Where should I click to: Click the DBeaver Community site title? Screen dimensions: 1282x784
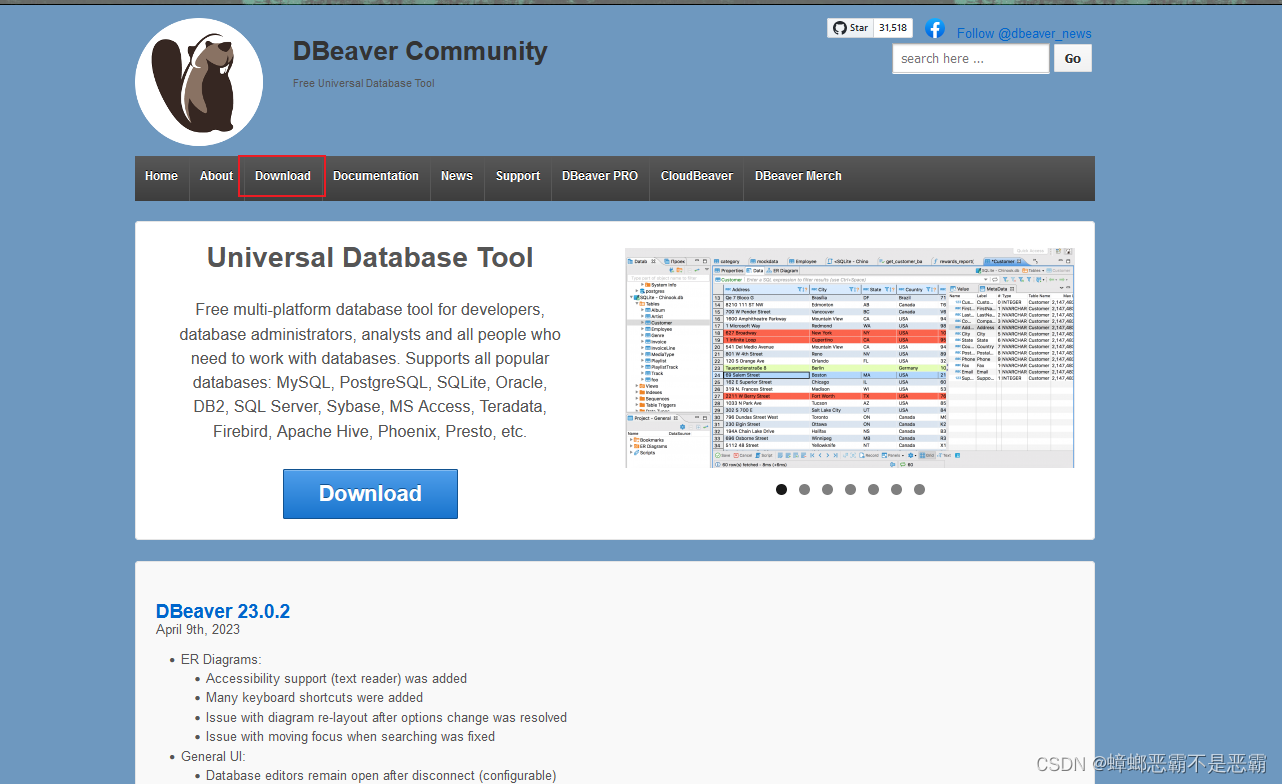point(420,51)
